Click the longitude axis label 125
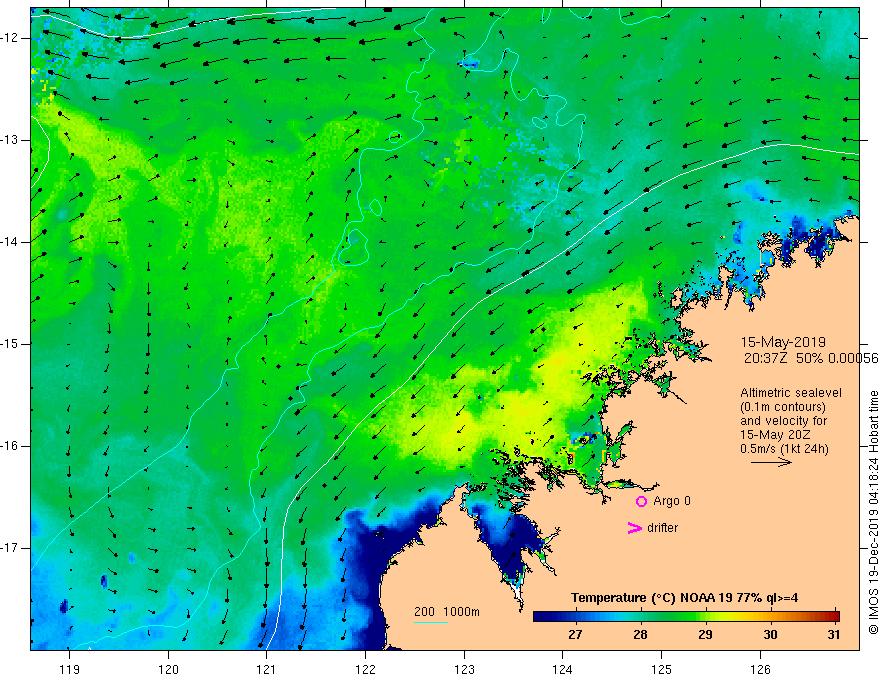The width and height of the screenshot is (880, 680). pyautogui.click(x=661, y=669)
